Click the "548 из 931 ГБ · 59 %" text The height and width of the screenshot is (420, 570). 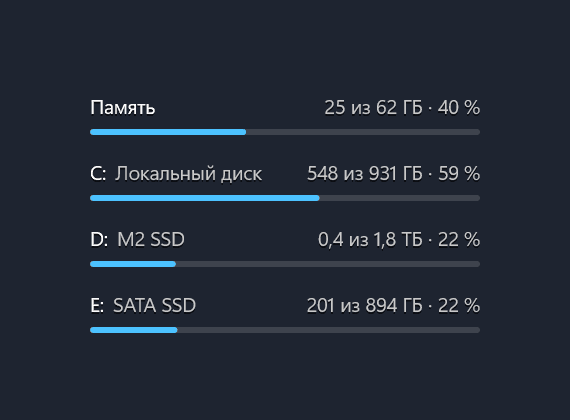393,173
